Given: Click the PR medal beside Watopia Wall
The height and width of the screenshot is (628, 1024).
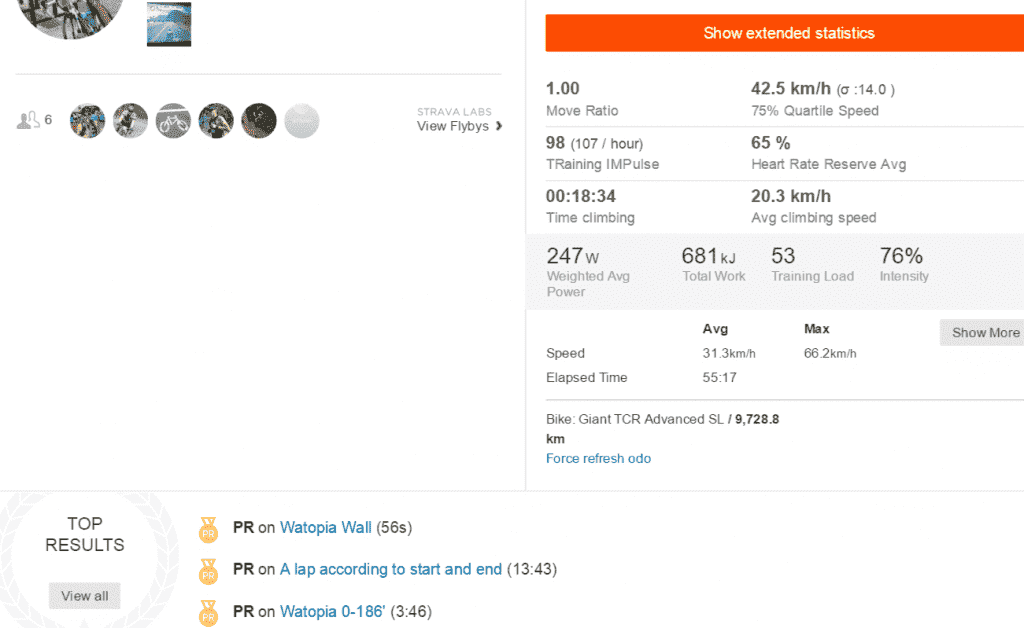Looking at the screenshot, I should pyautogui.click(x=208, y=530).
